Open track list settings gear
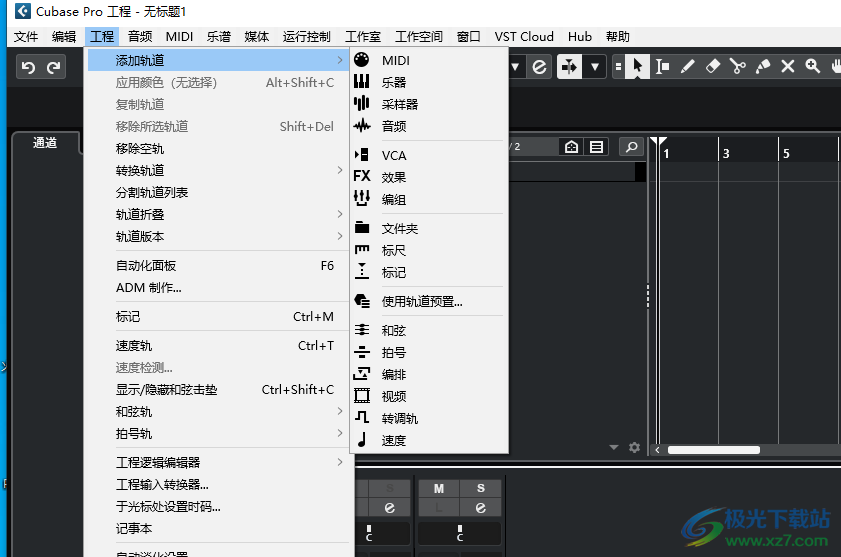This screenshot has height=557, width=841. click(635, 448)
